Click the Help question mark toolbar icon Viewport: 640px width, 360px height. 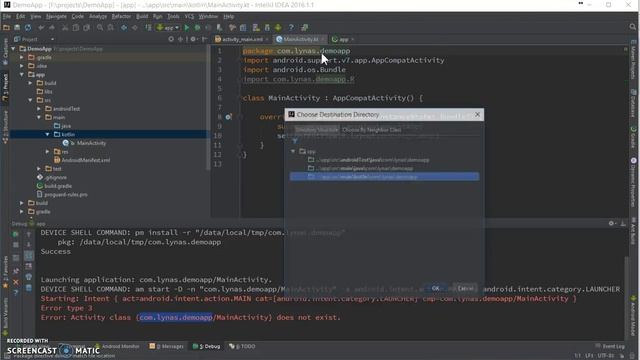click(291, 27)
